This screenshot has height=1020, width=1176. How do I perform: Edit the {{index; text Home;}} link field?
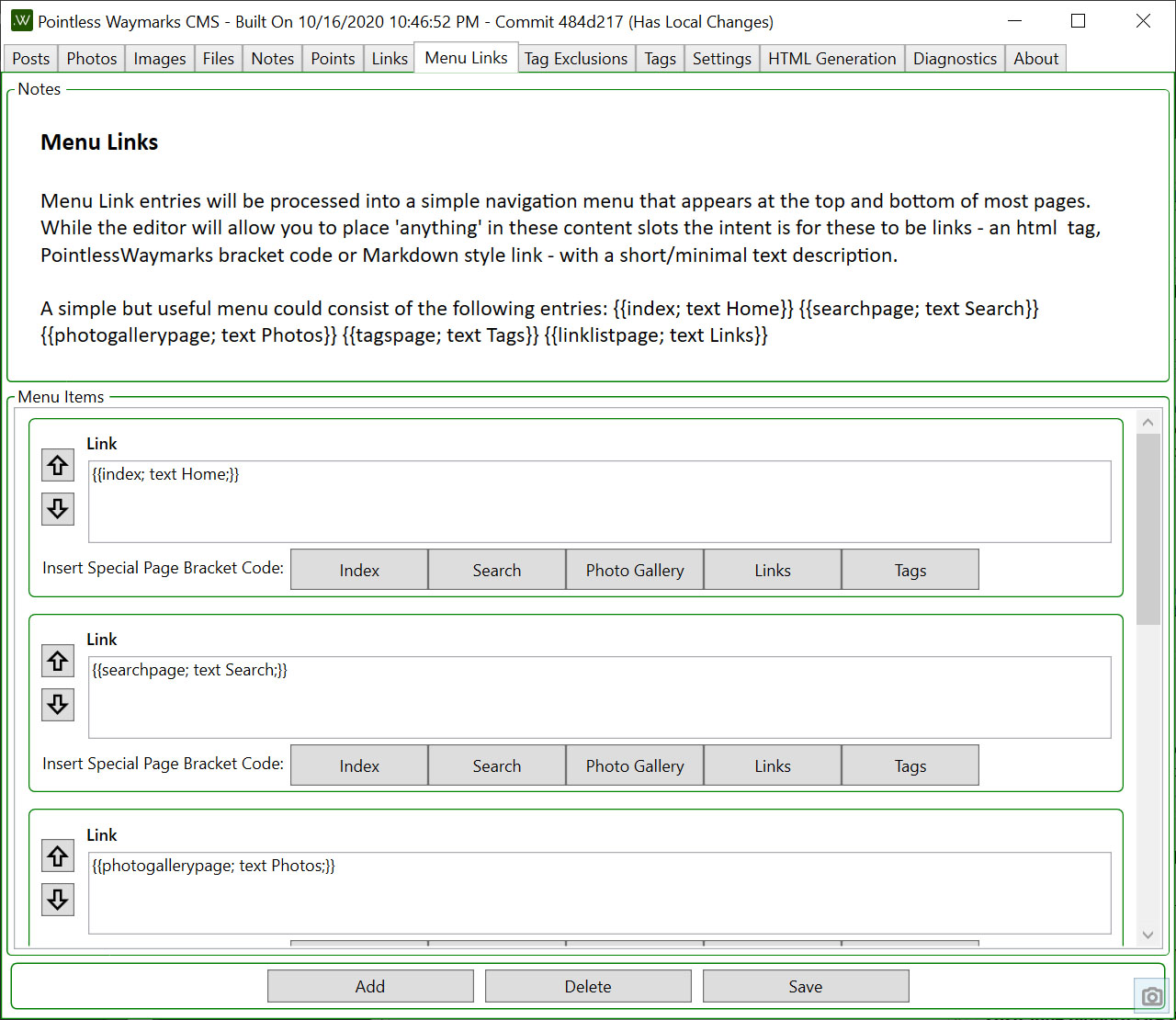(x=600, y=502)
